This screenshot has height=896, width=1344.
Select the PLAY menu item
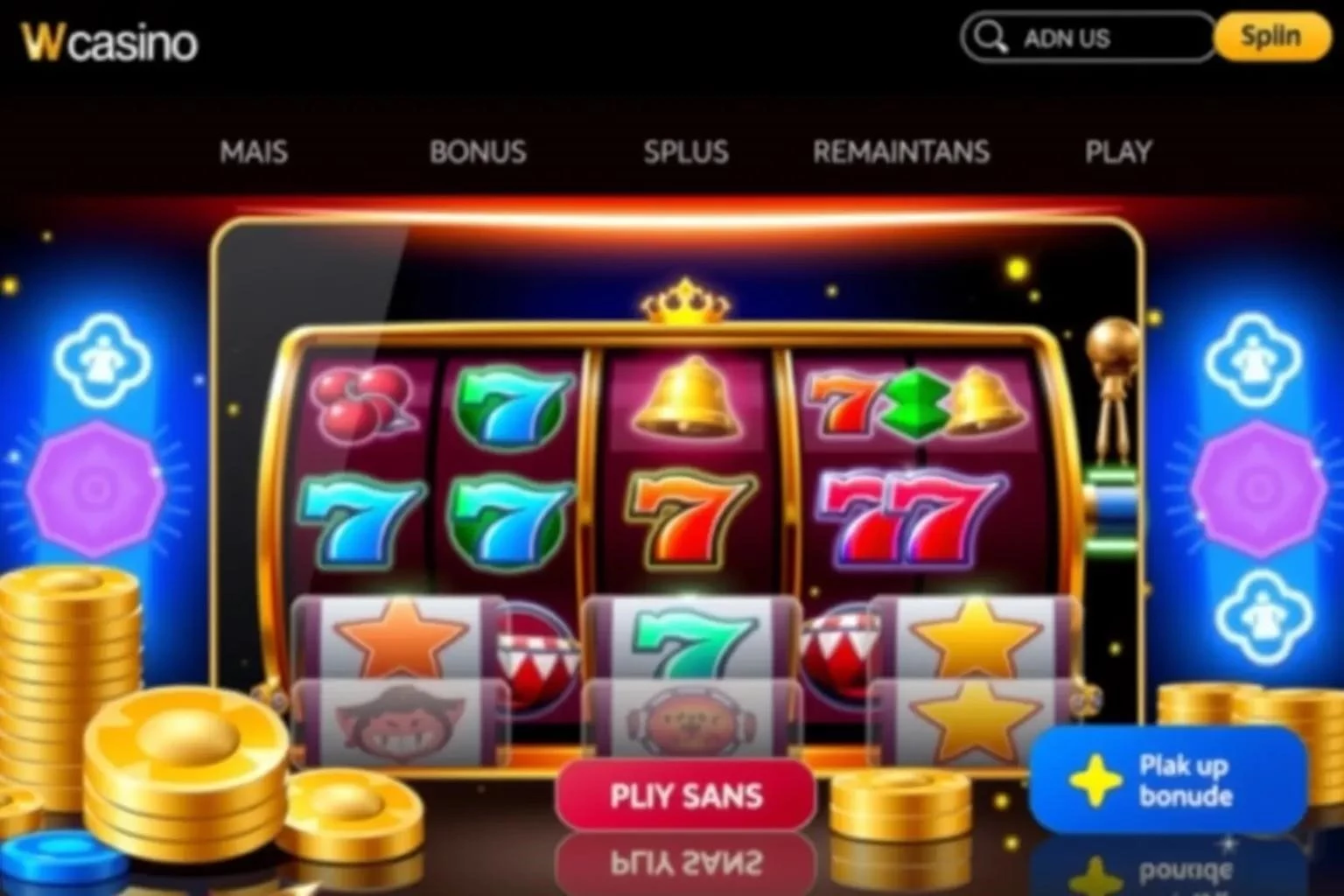[x=1118, y=152]
